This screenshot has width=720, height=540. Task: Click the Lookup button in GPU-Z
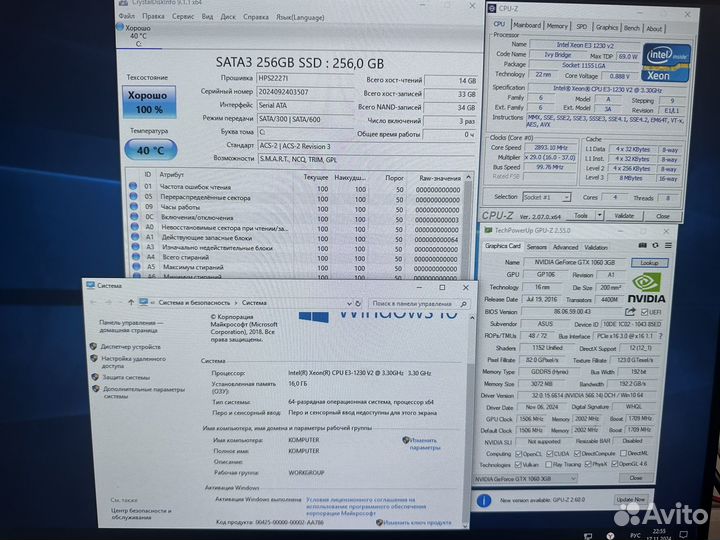(x=649, y=263)
